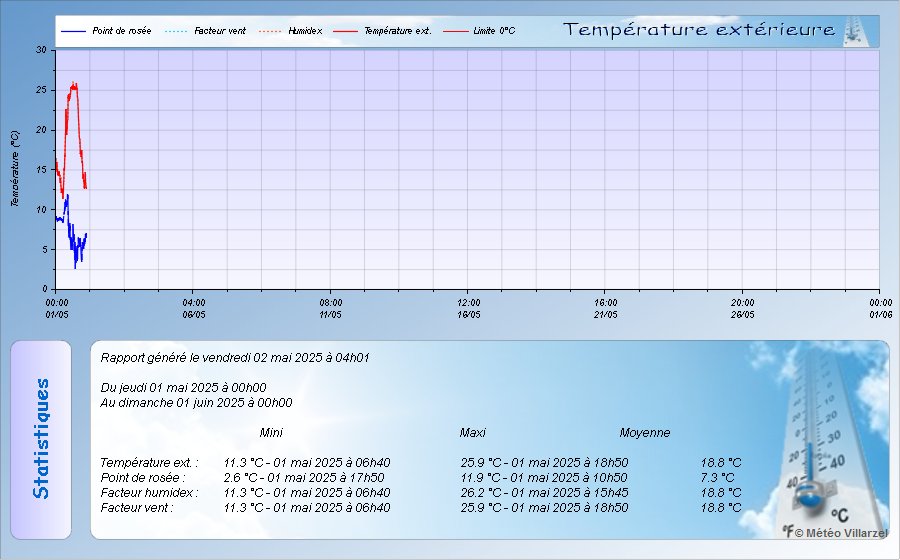
Task: Click Facteur vent maxi value 25.9 °C
Action: pos(545,507)
